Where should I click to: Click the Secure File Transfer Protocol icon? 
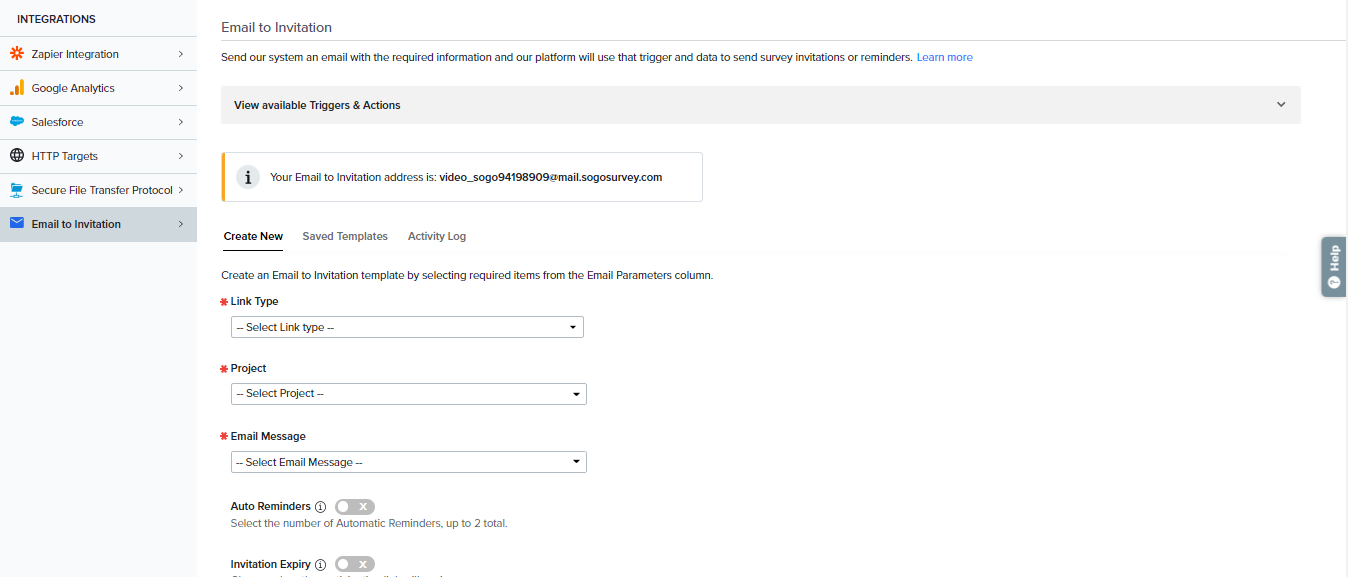(16, 190)
